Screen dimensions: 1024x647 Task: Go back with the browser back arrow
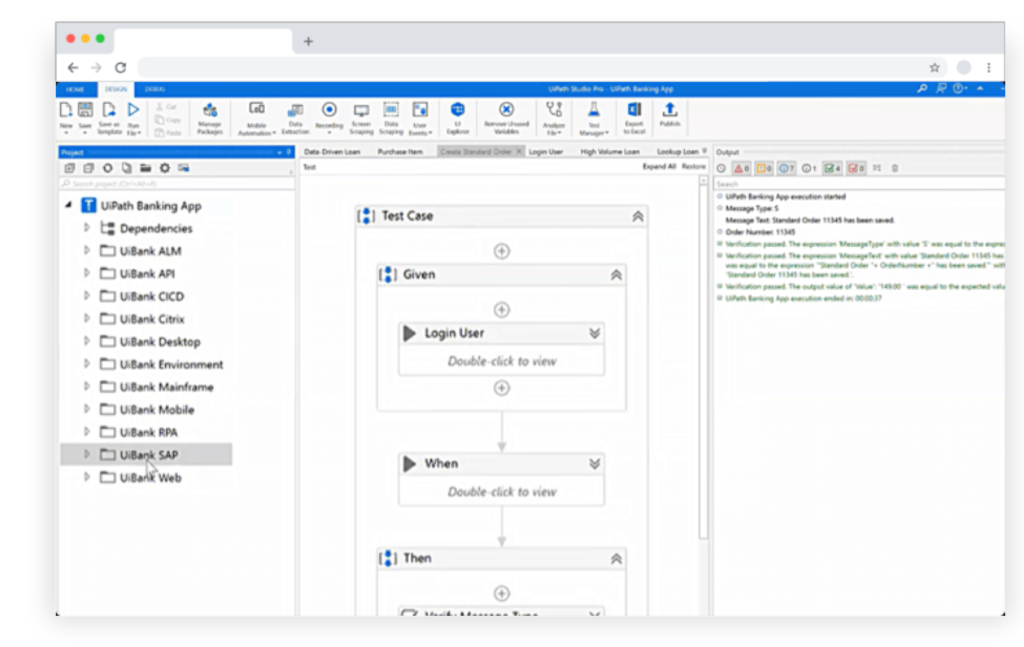pos(72,67)
